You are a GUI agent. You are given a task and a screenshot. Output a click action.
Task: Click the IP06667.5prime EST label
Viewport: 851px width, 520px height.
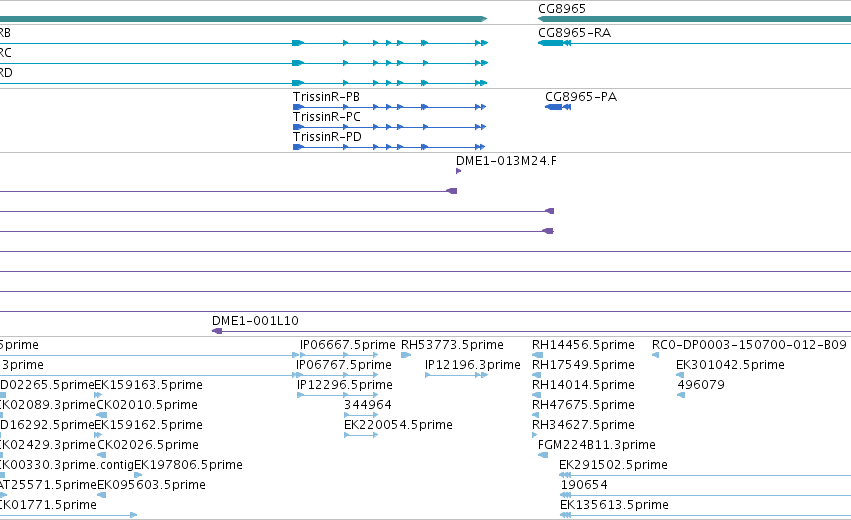pyautogui.click(x=348, y=345)
